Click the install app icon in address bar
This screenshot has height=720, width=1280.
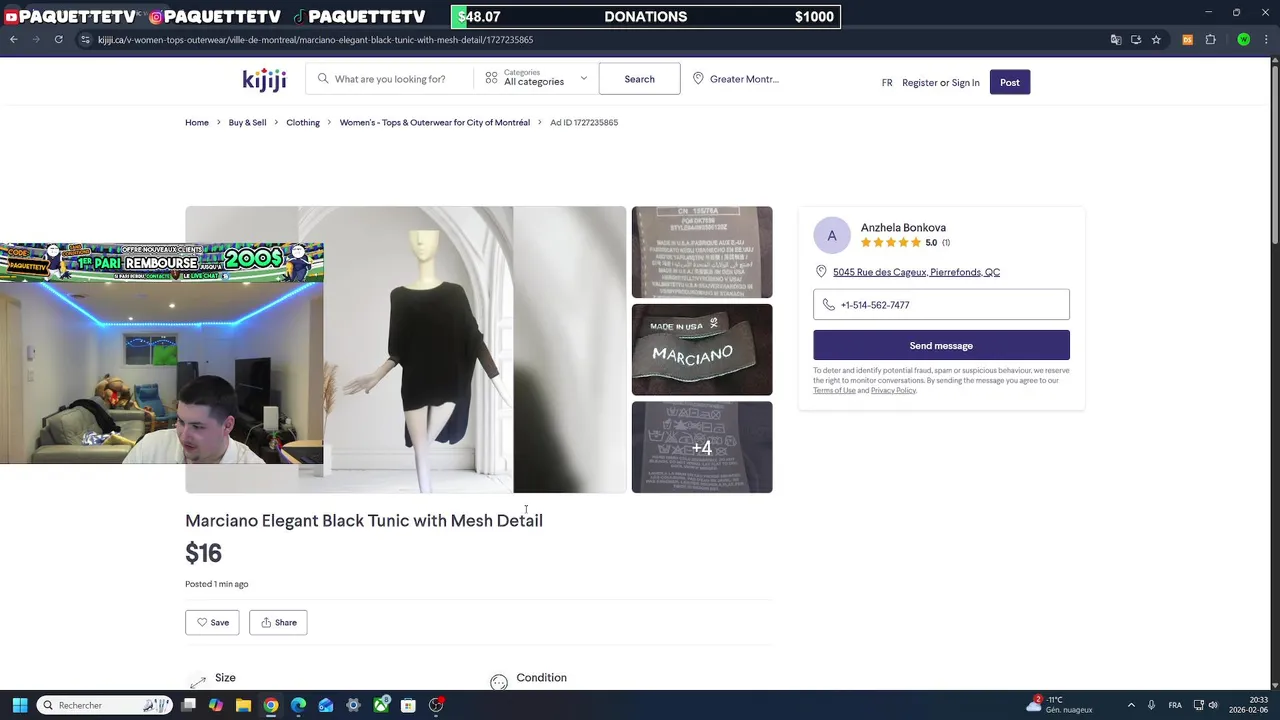[x=1136, y=40]
